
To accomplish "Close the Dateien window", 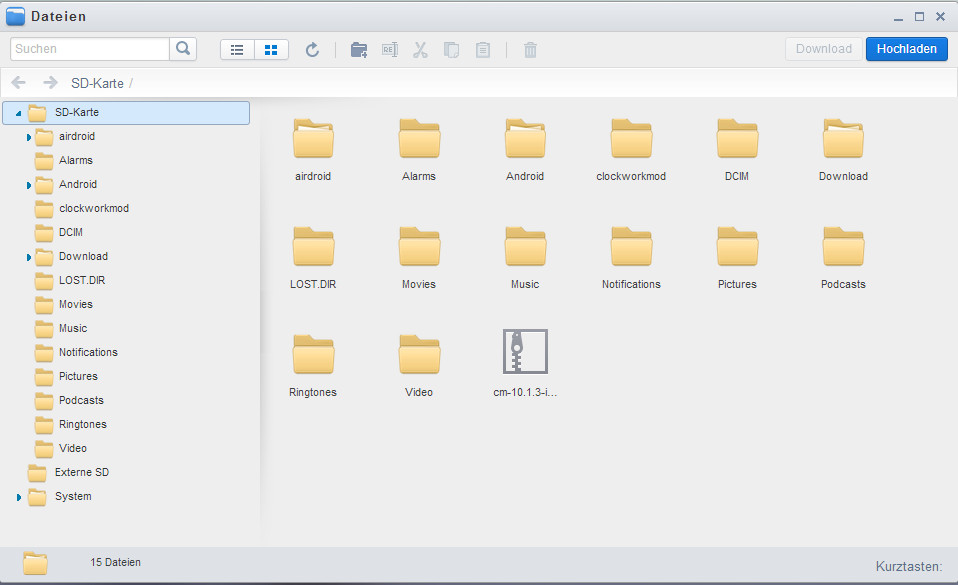I will tap(940, 17).
